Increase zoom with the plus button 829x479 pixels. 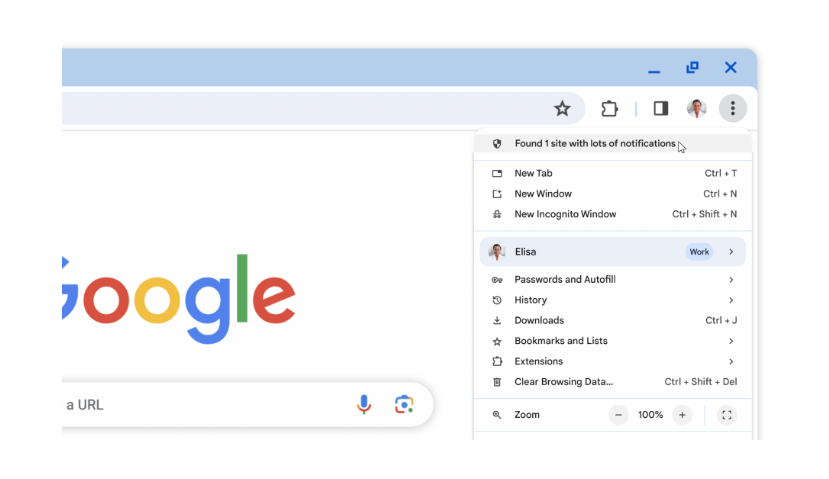click(682, 415)
